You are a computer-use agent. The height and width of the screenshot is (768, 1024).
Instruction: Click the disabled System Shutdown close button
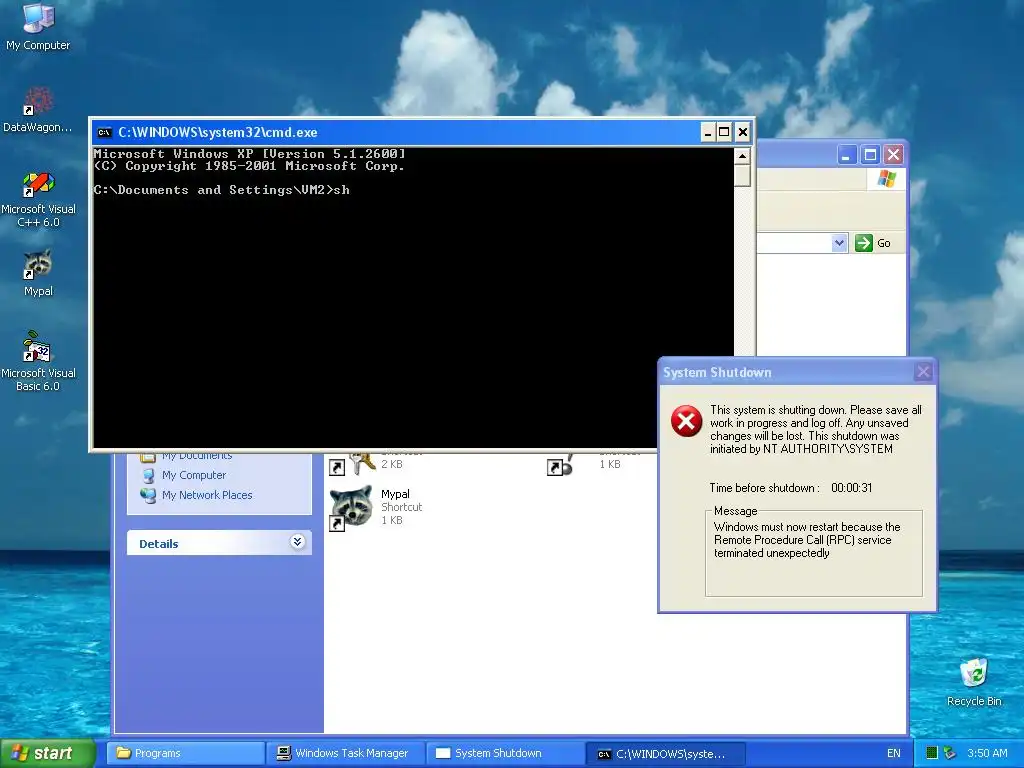click(923, 372)
